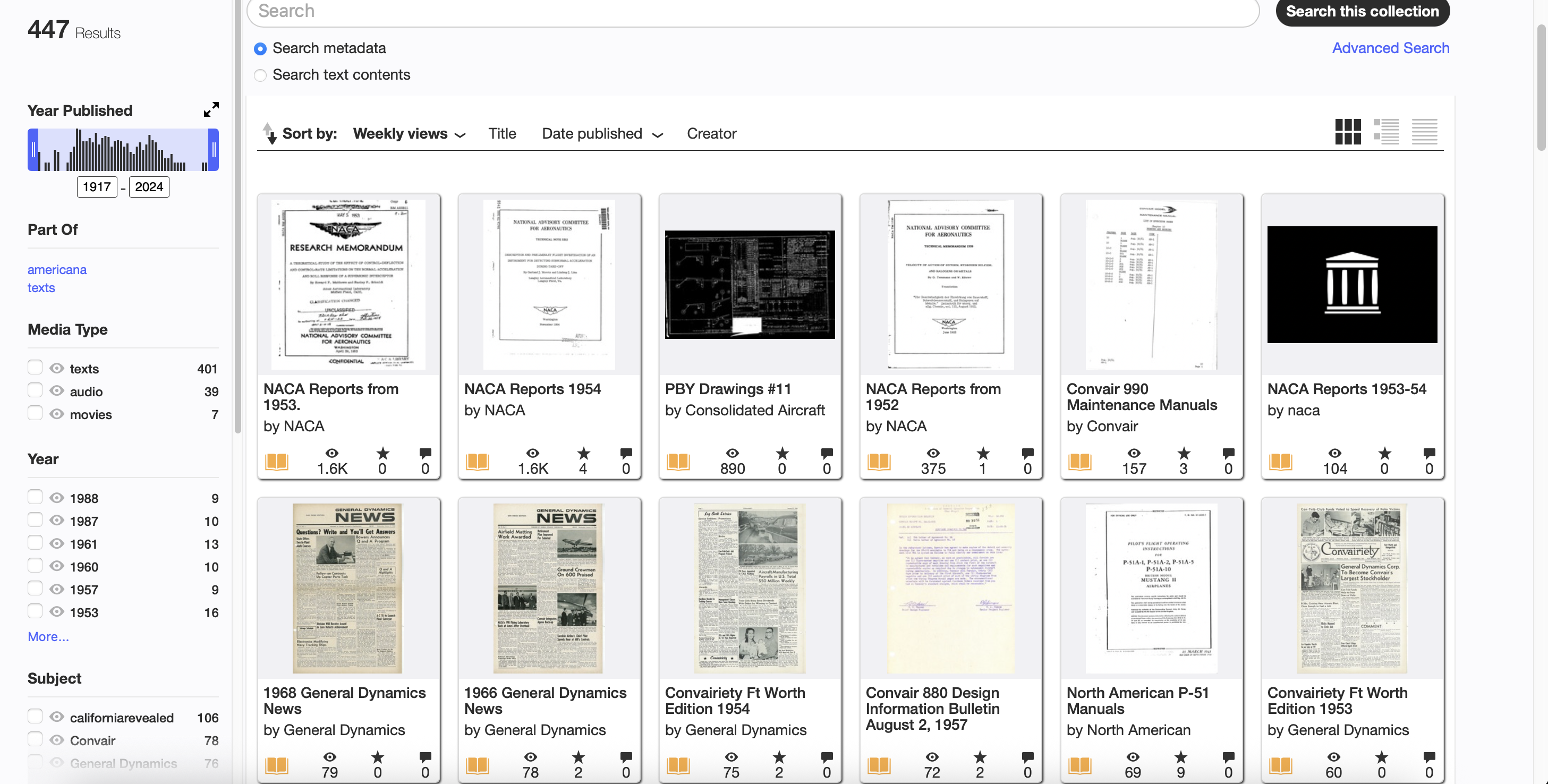This screenshot has height=784, width=1548.
Task: Open the texts collection link under Part Of
Action: [41, 287]
